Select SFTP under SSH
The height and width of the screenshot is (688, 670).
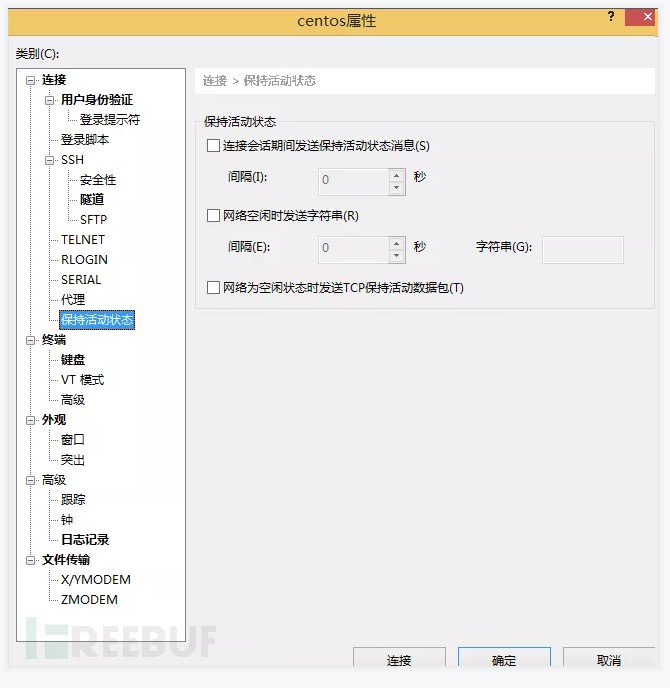coord(93,220)
